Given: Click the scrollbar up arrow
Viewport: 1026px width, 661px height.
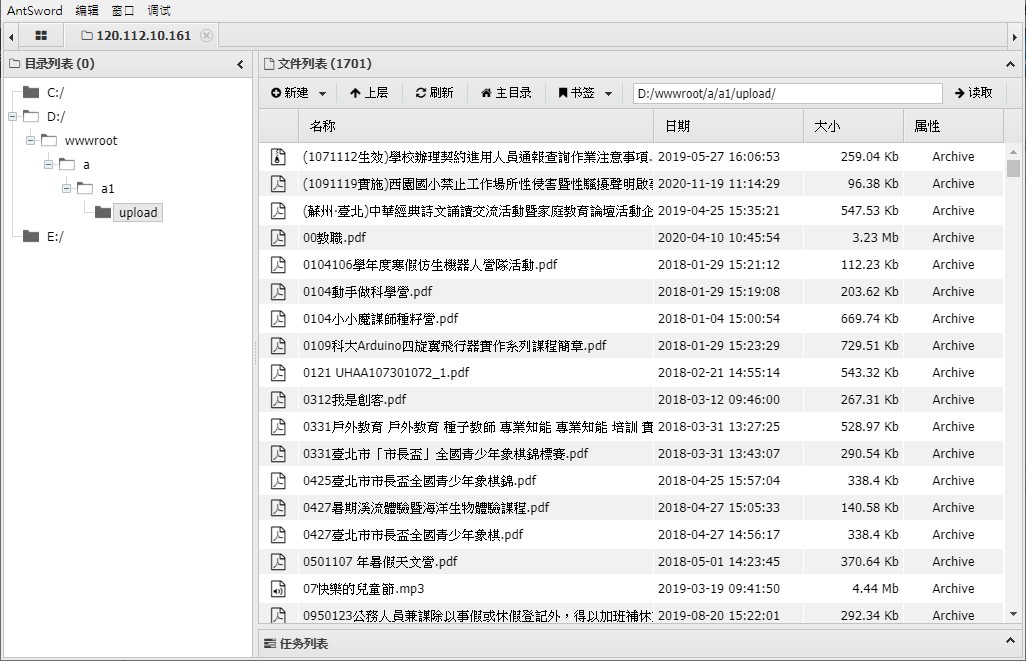Looking at the screenshot, I should [x=1013, y=152].
